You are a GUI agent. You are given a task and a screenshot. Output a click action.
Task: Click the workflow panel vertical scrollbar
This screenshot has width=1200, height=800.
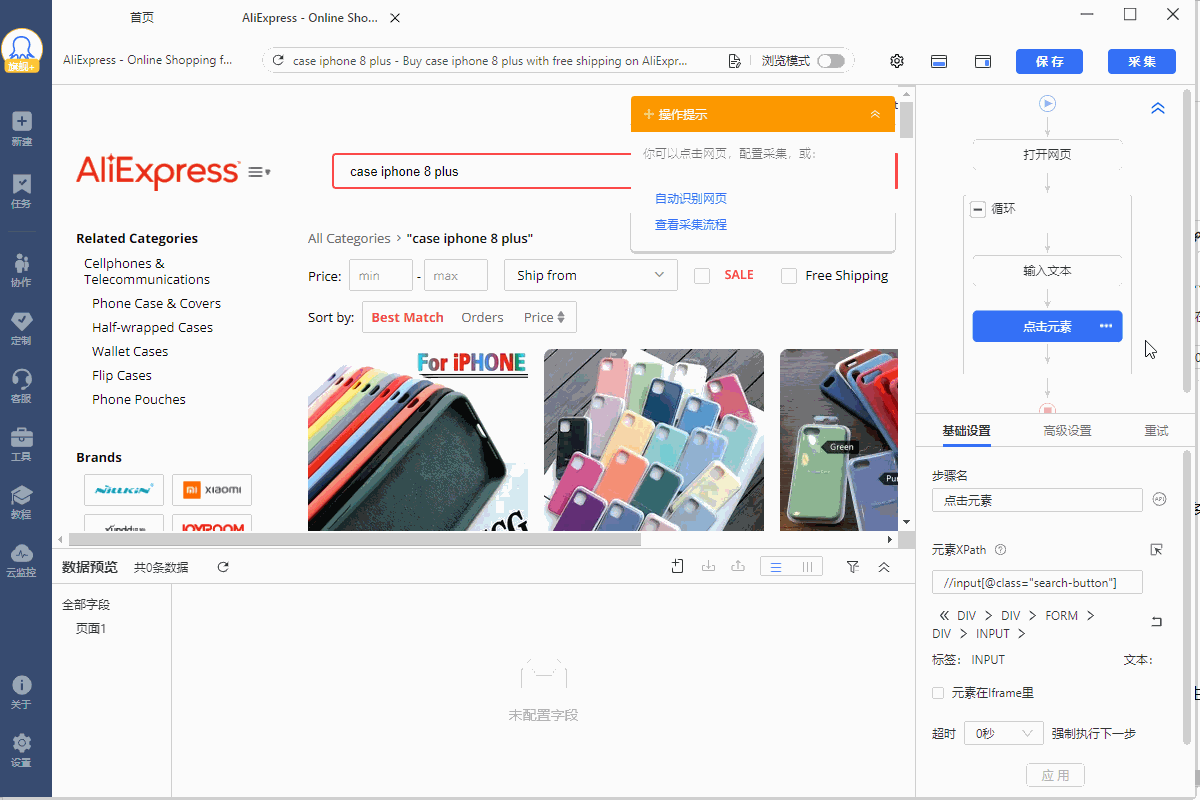[x=1187, y=240]
